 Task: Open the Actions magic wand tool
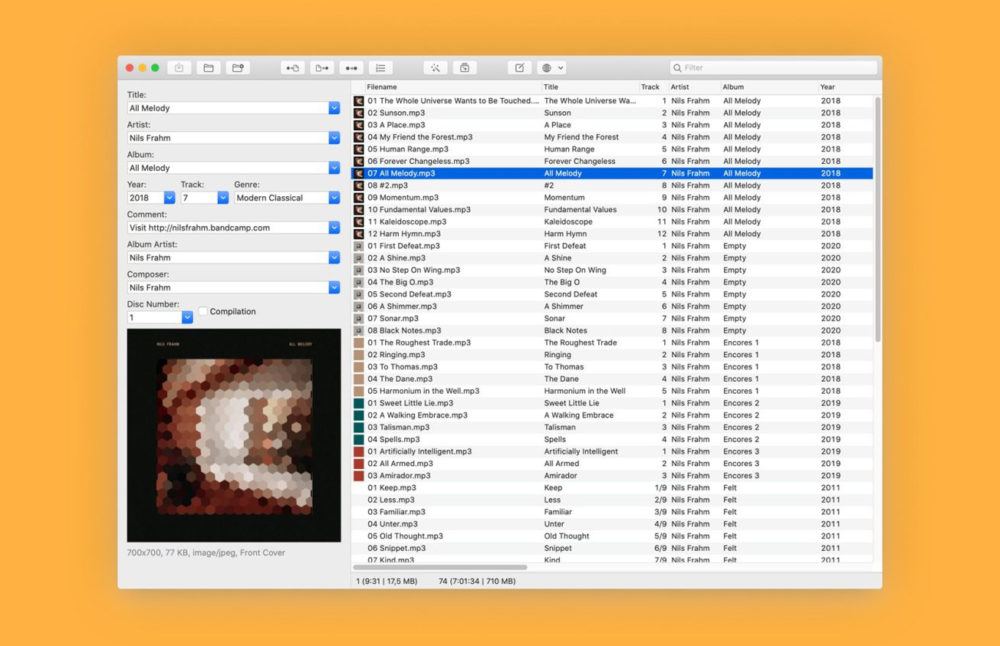point(436,68)
